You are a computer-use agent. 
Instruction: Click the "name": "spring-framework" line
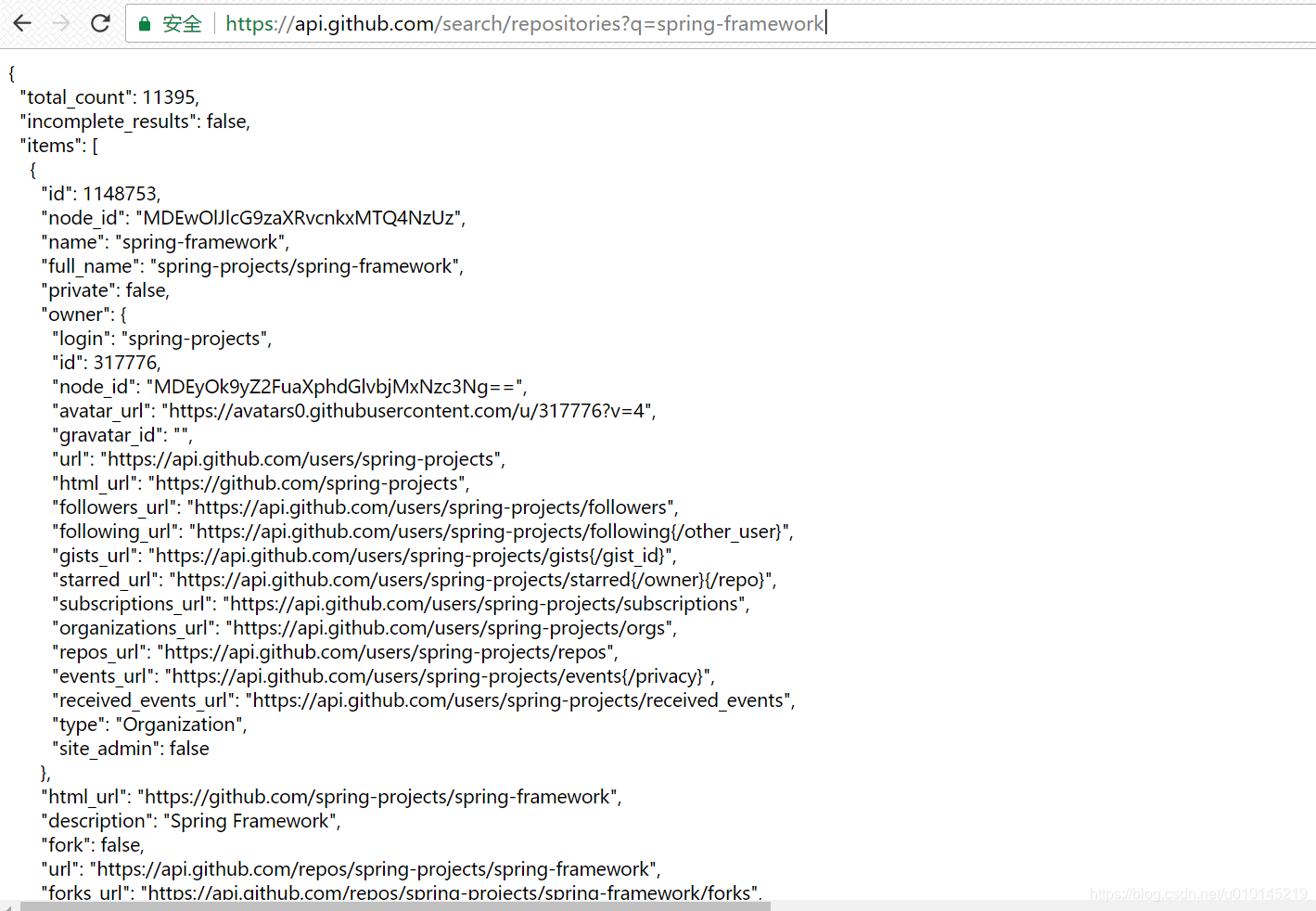(x=165, y=242)
